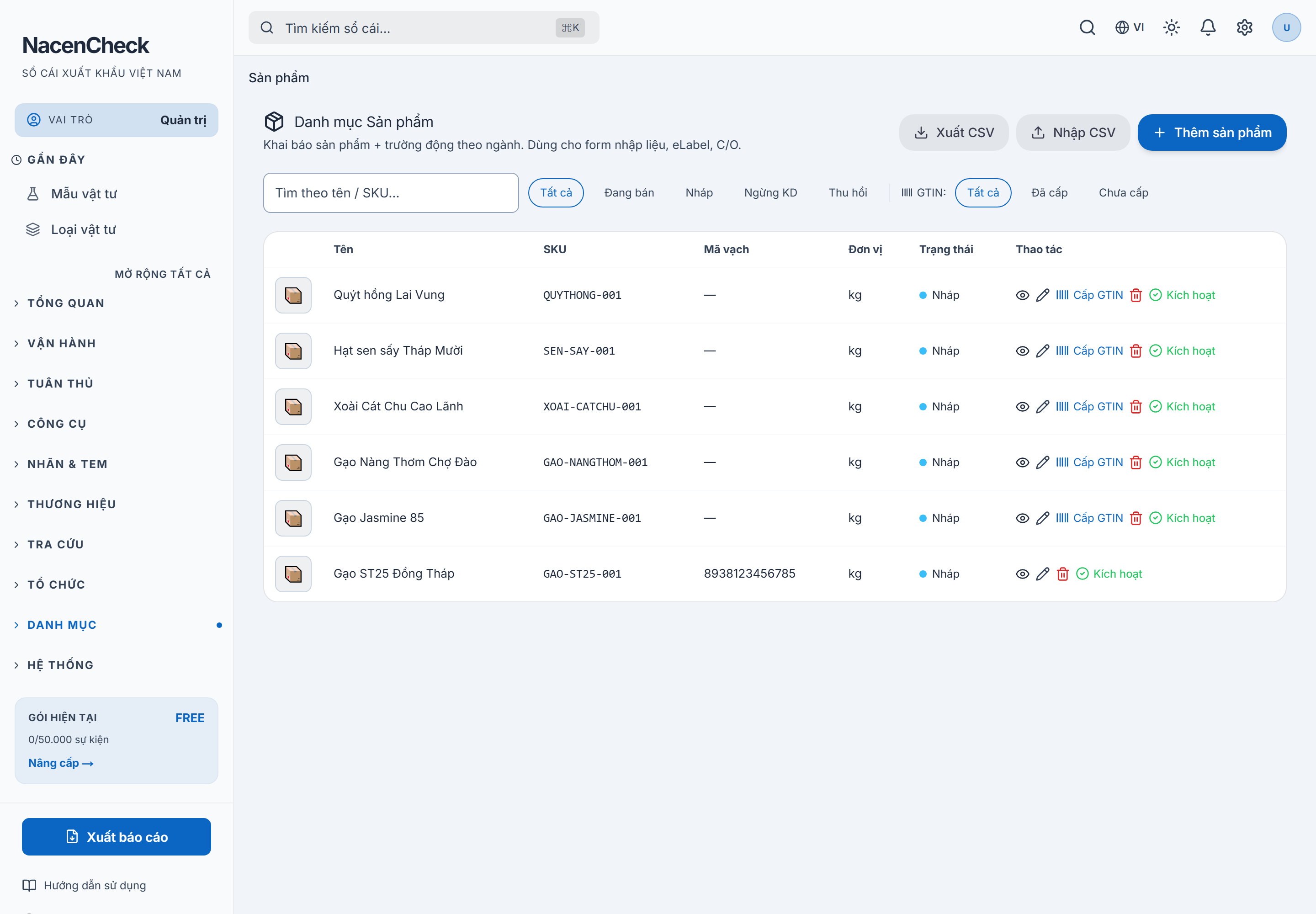1316x914 pixels.
Task: Click the search magnifier icon in top bar
Action: 1087,27
